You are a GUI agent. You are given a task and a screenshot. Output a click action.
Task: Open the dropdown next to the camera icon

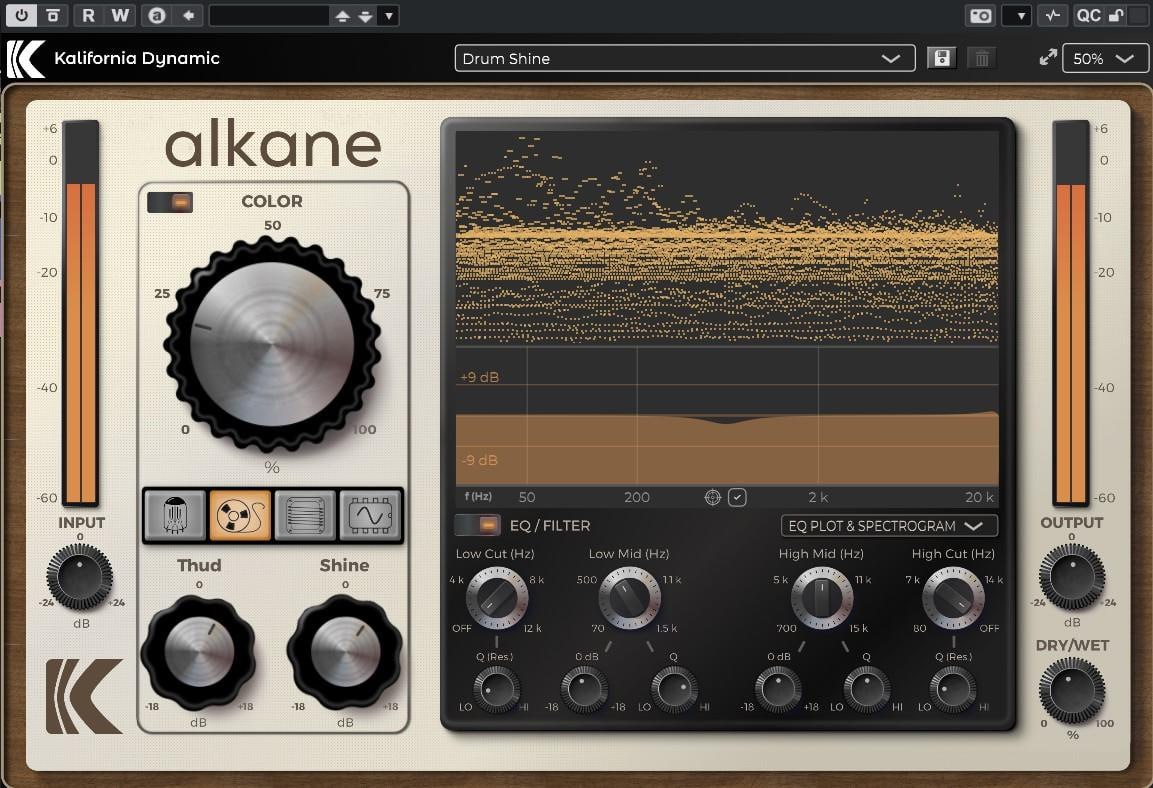pyautogui.click(x=1018, y=15)
